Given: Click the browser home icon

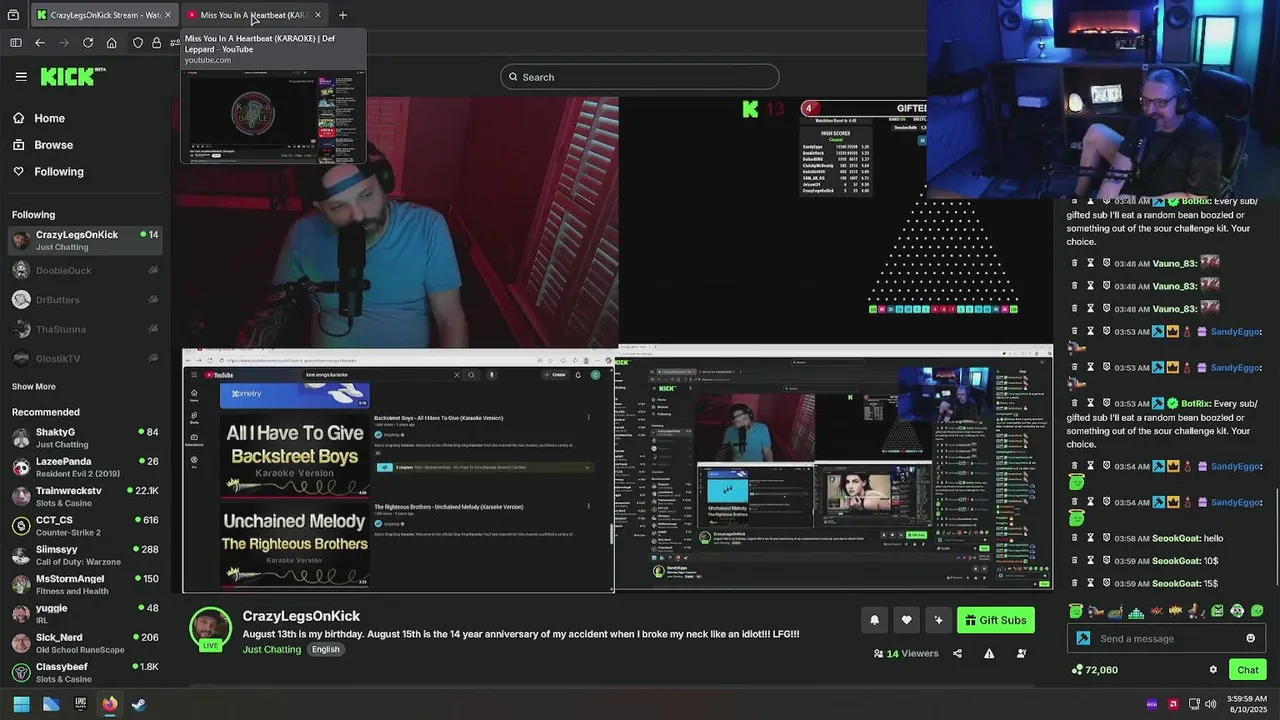Looking at the screenshot, I should pyautogui.click(x=112, y=43).
